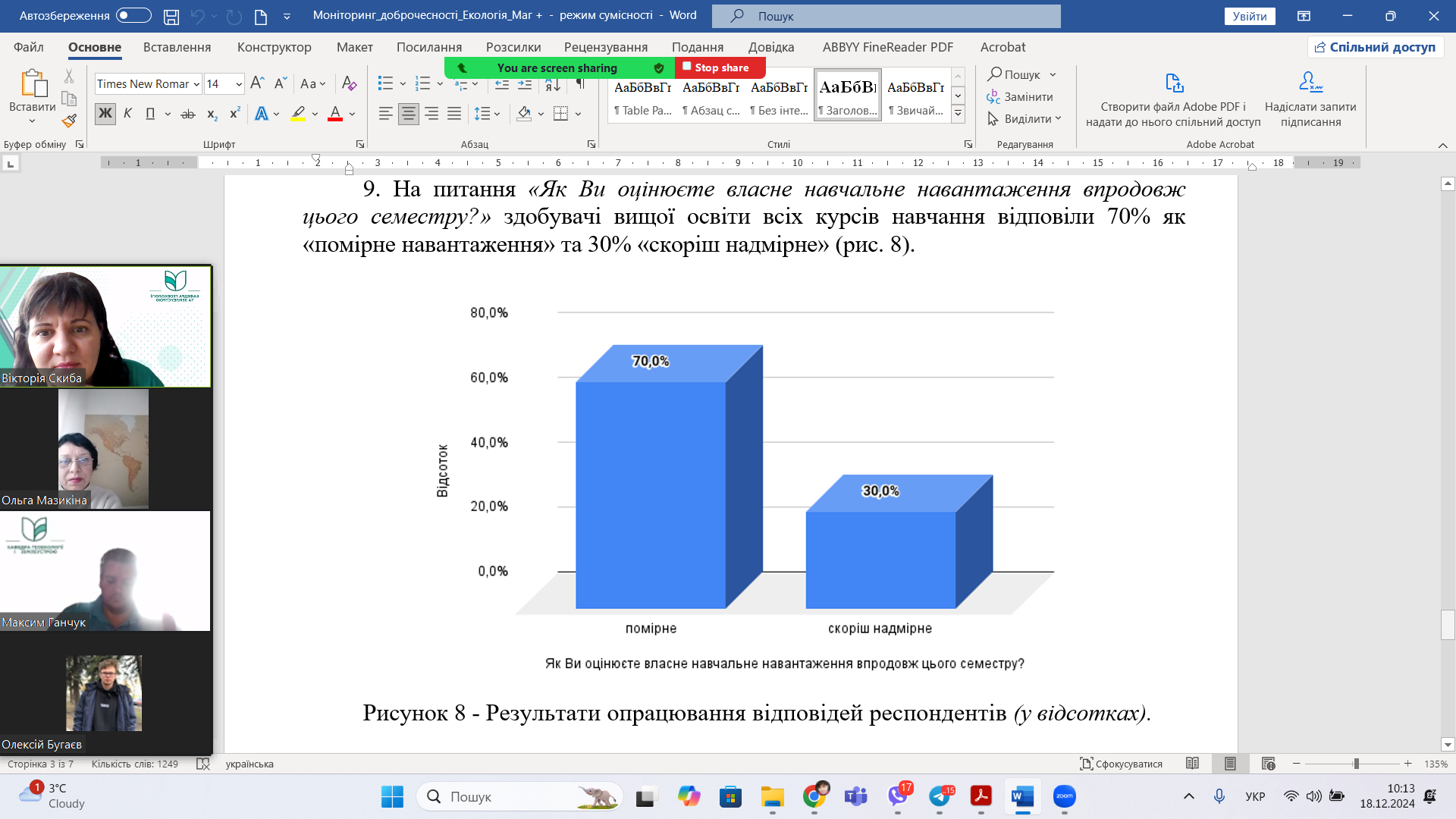Click the Save diskette icon
Image resolution: width=1456 pixels, height=819 pixels.
click(171, 16)
